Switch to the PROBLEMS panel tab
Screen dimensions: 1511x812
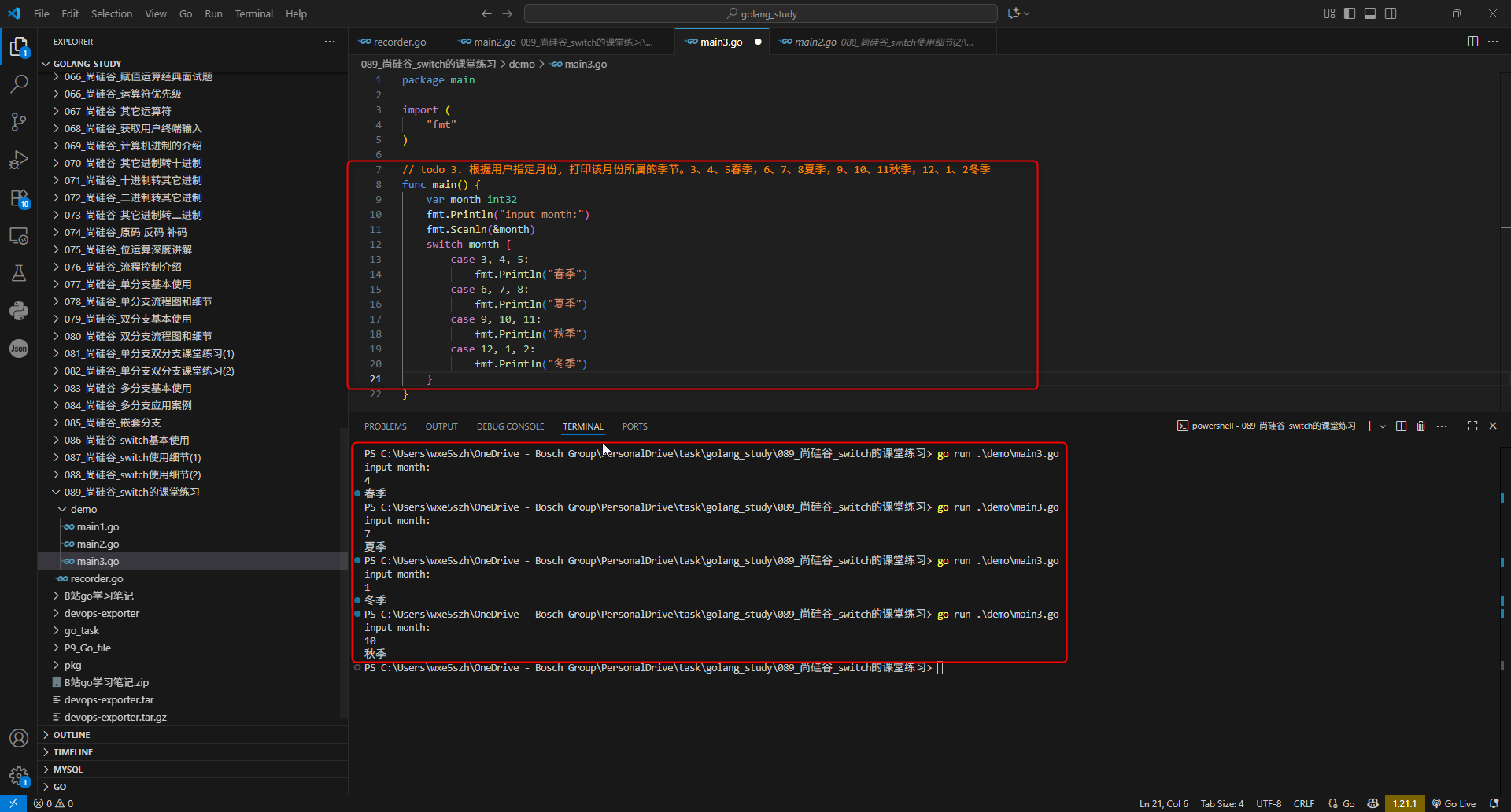[386, 426]
